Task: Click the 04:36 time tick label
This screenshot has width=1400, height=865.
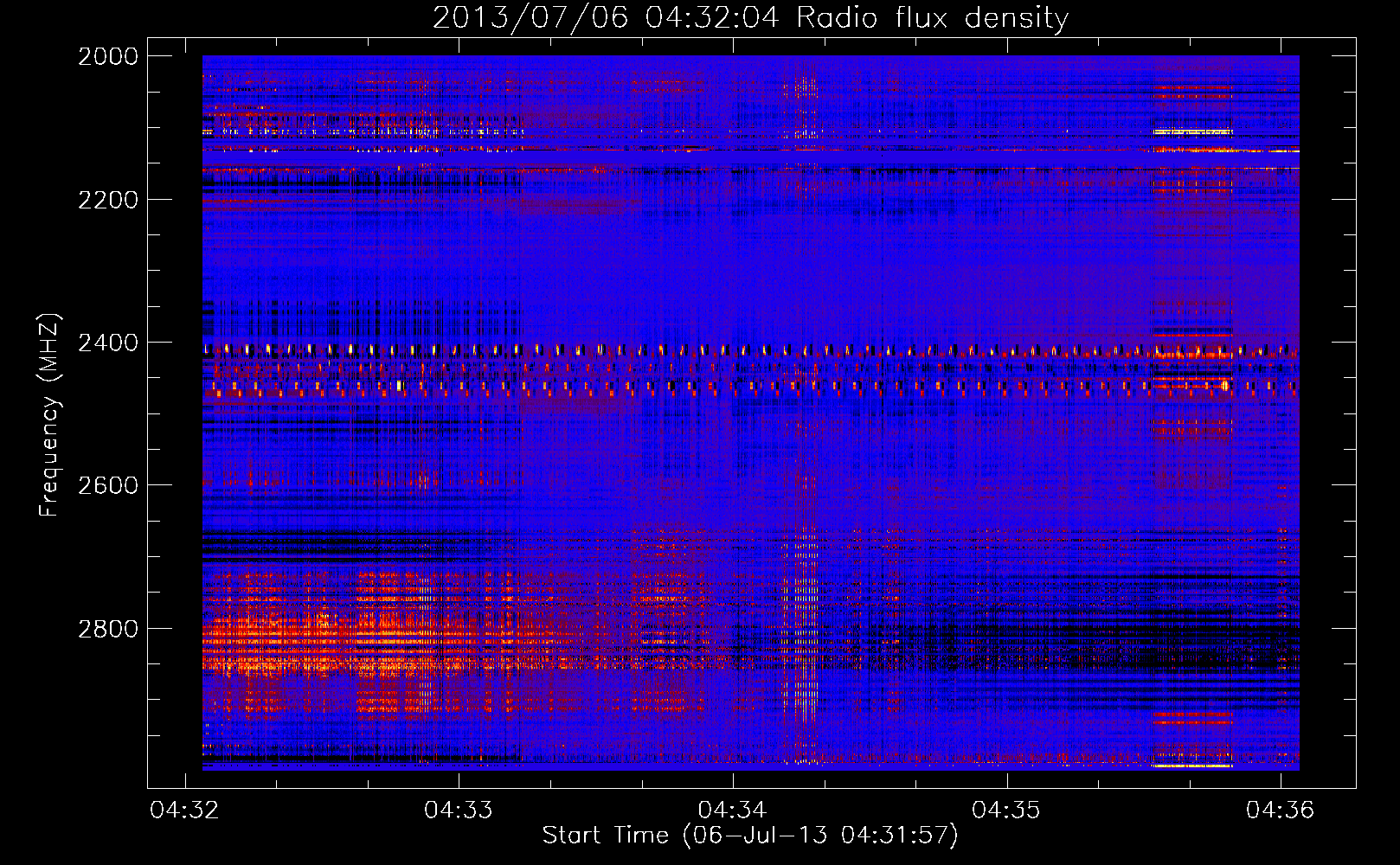Action: point(1281,810)
